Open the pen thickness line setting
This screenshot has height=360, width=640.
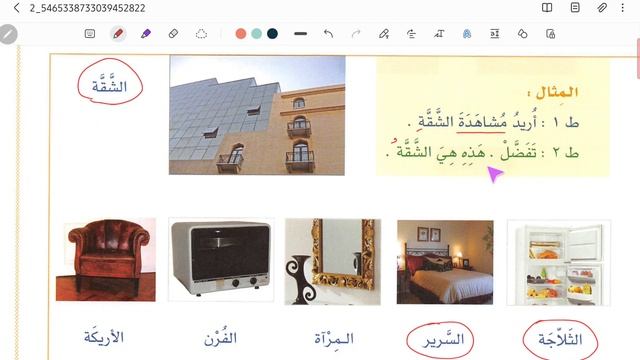coord(300,34)
